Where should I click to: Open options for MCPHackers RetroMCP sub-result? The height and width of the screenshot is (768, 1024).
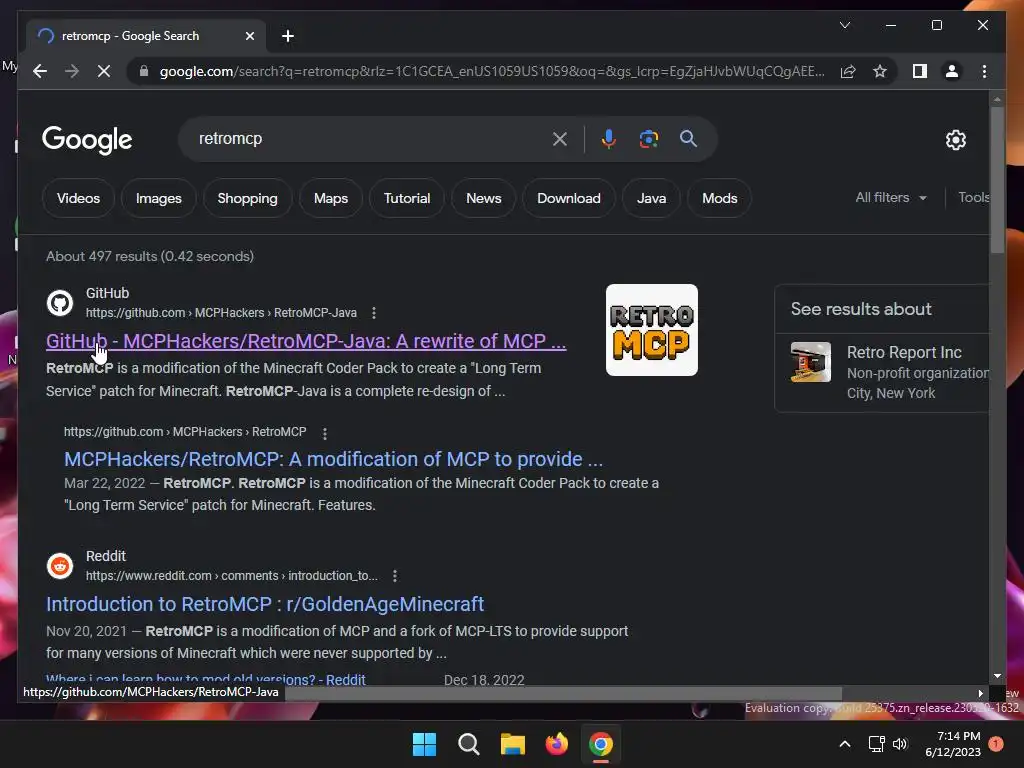click(325, 432)
